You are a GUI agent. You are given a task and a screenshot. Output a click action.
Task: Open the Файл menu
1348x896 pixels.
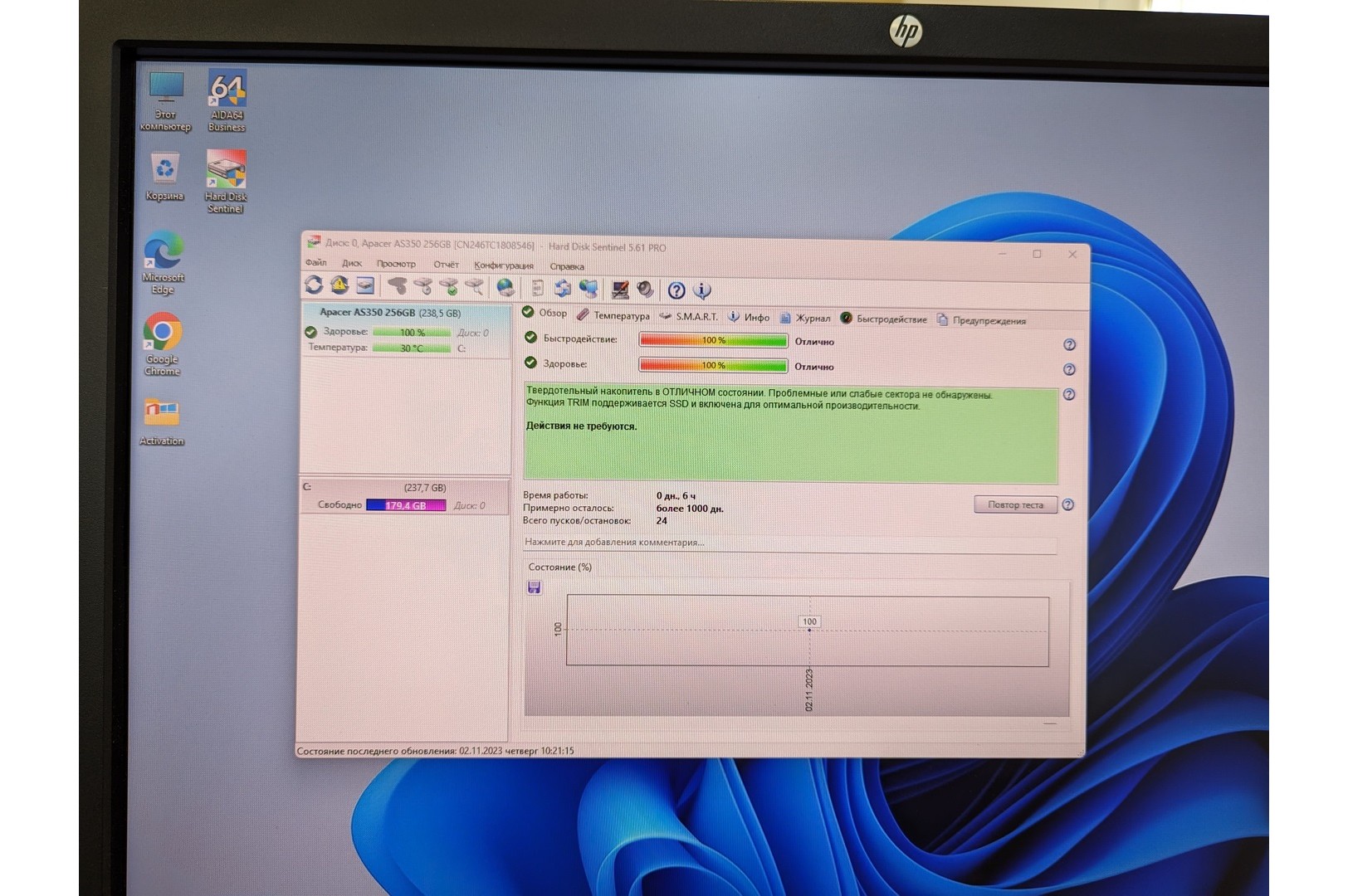click(316, 262)
